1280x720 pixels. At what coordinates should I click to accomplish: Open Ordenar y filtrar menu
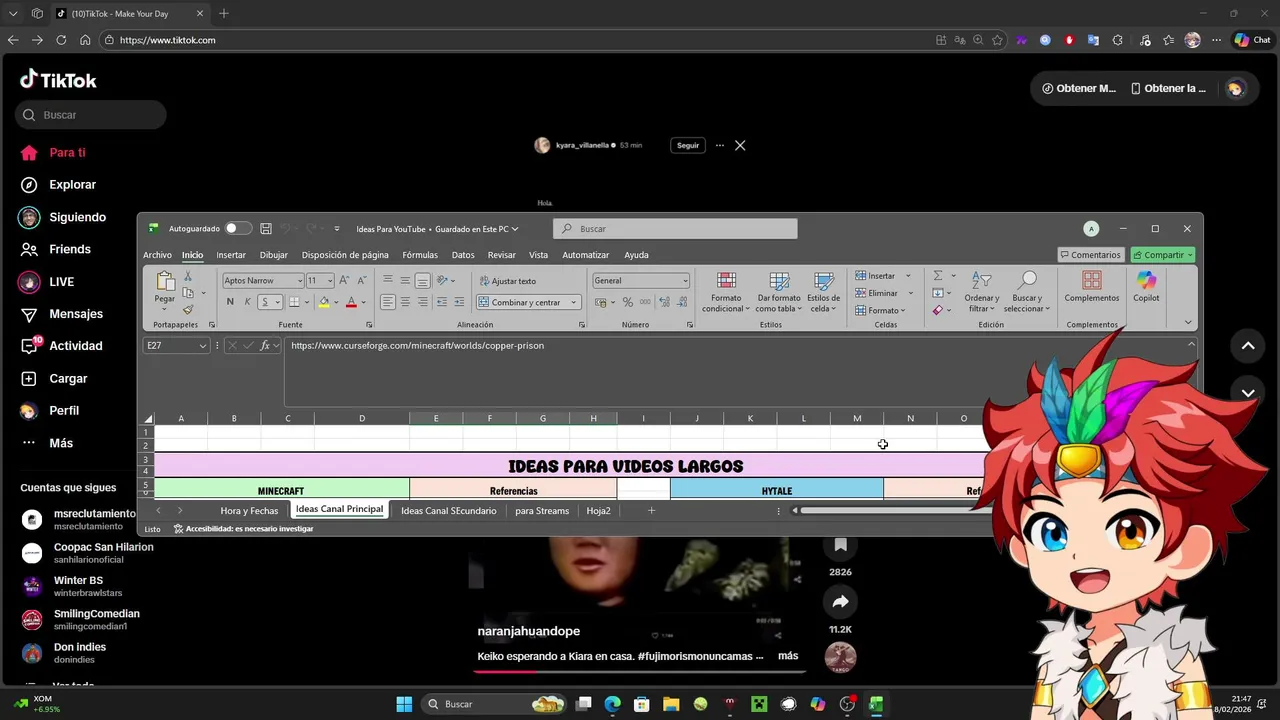[982, 292]
